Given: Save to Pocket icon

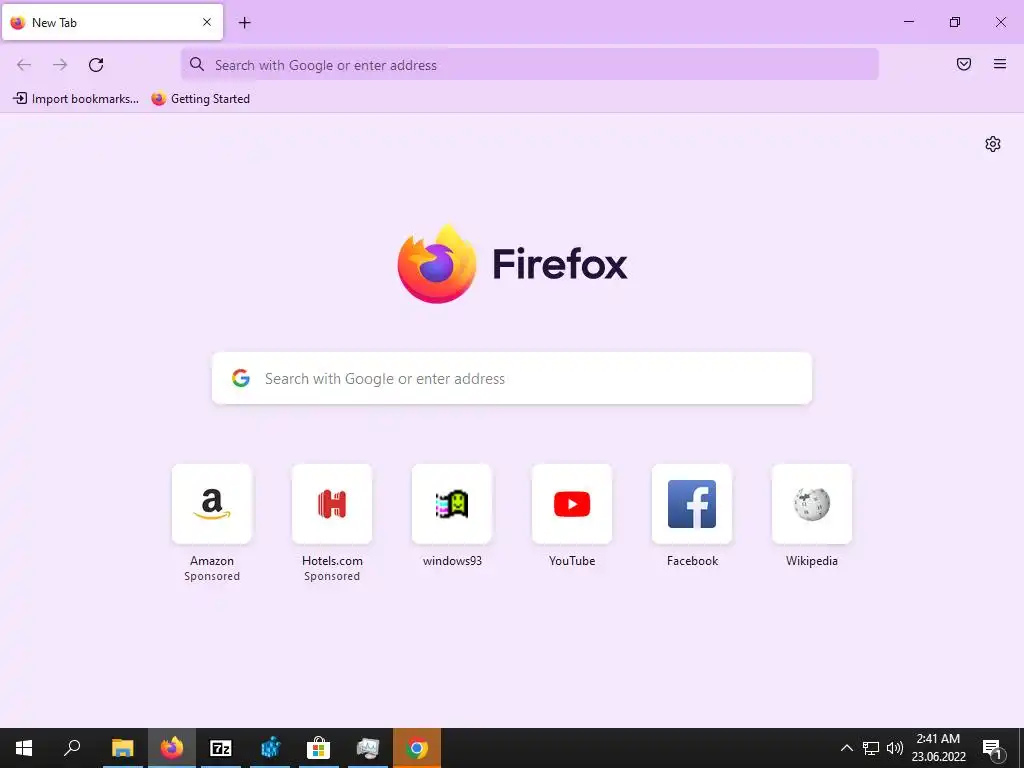Looking at the screenshot, I should [x=964, y=64].
